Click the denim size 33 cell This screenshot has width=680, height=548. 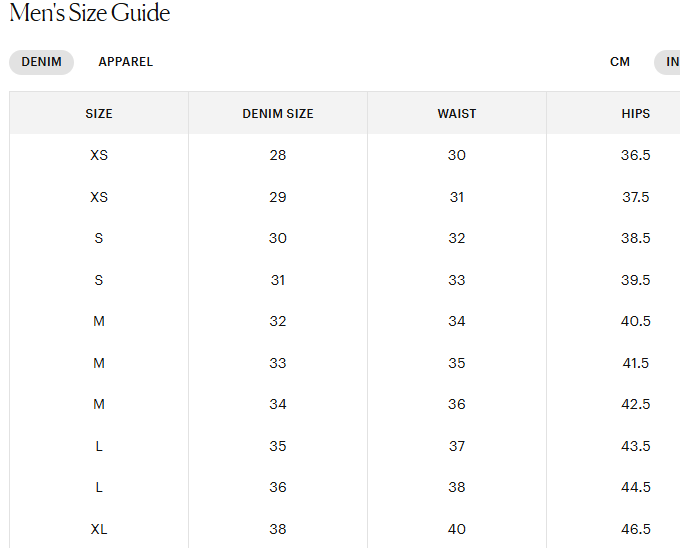[x=278, y=363]
